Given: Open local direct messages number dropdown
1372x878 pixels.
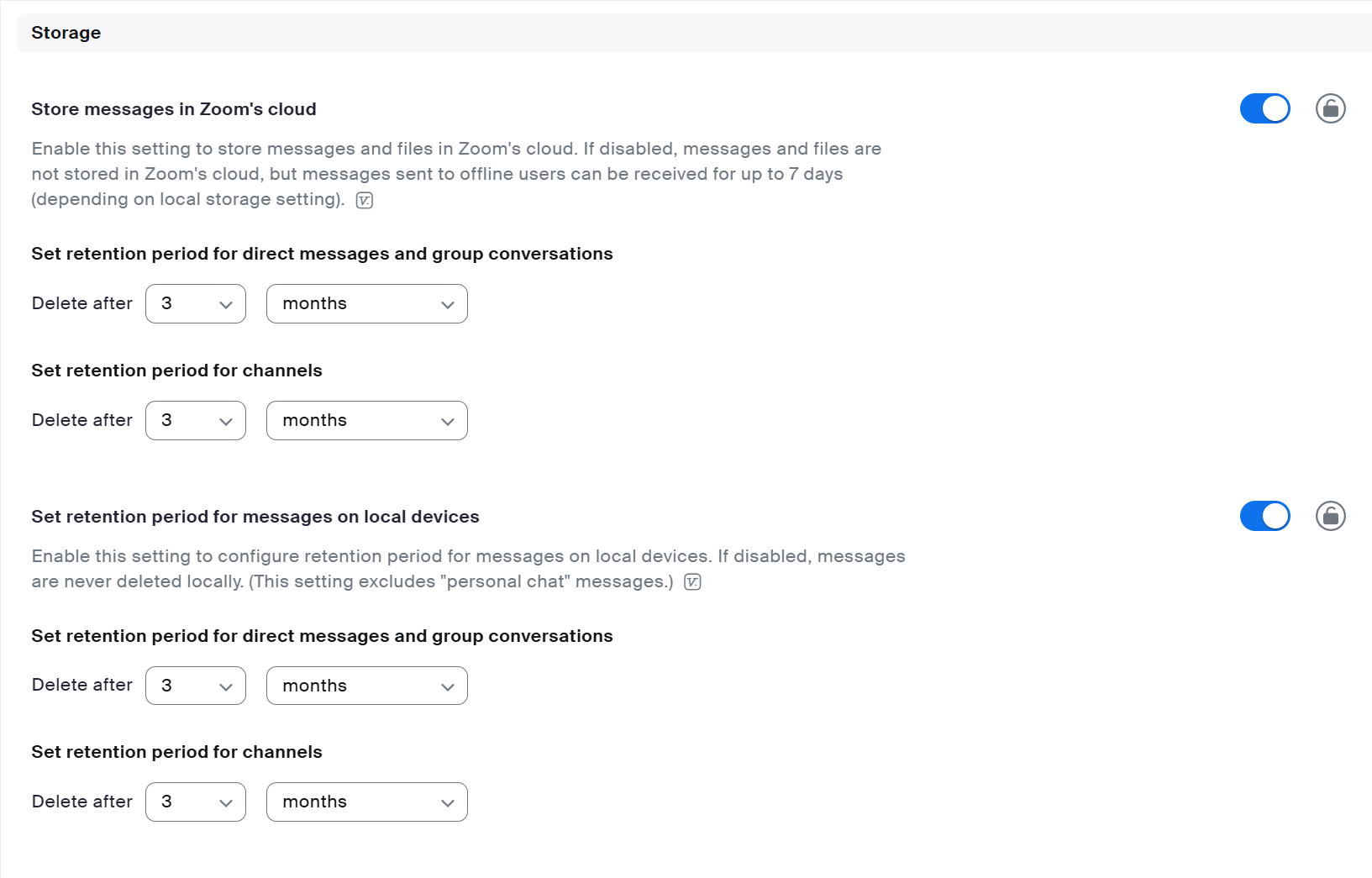Looking at the screenshot, I should pos(196,686).
